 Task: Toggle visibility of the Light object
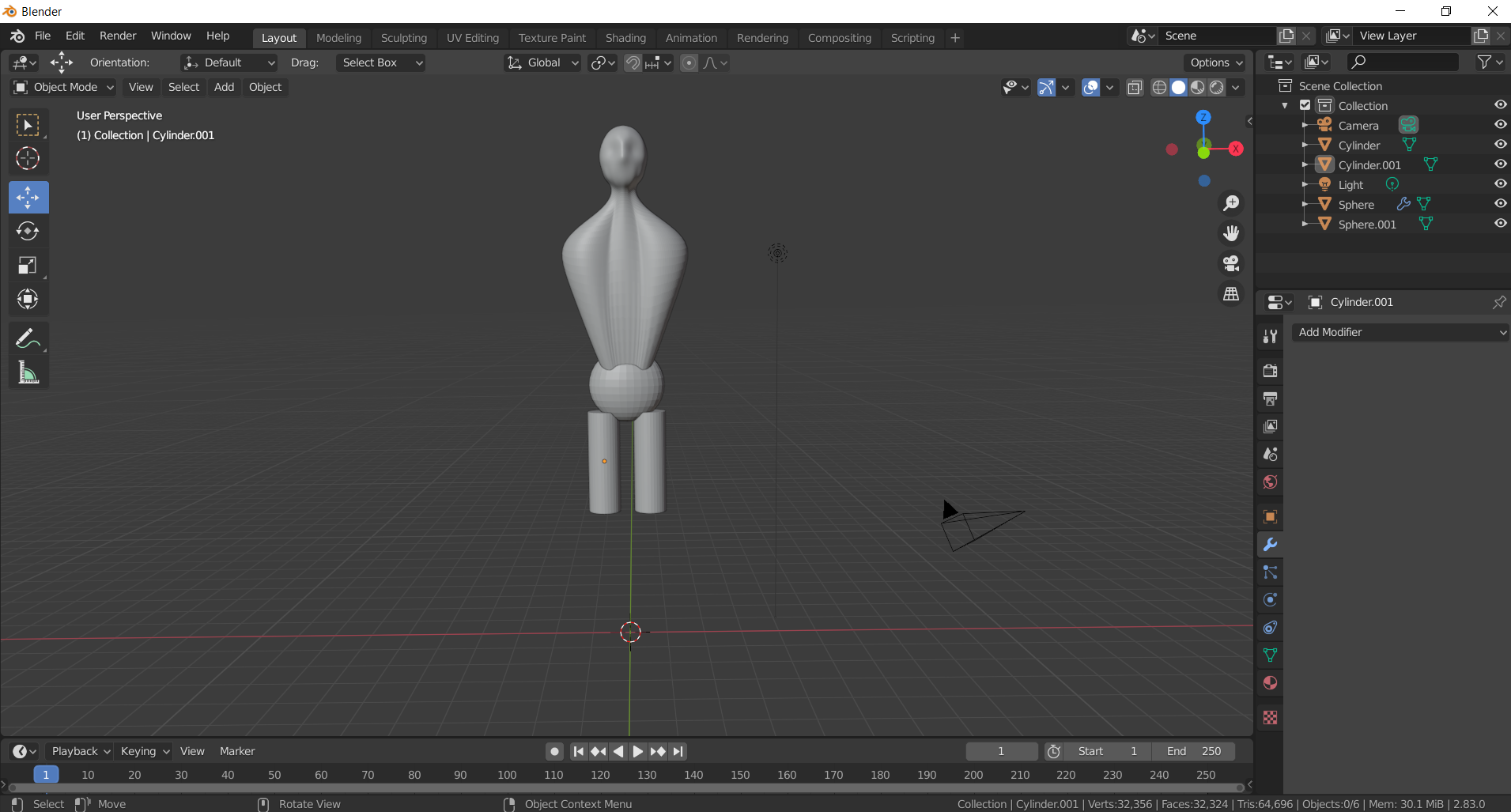(x=1500, y=184)
